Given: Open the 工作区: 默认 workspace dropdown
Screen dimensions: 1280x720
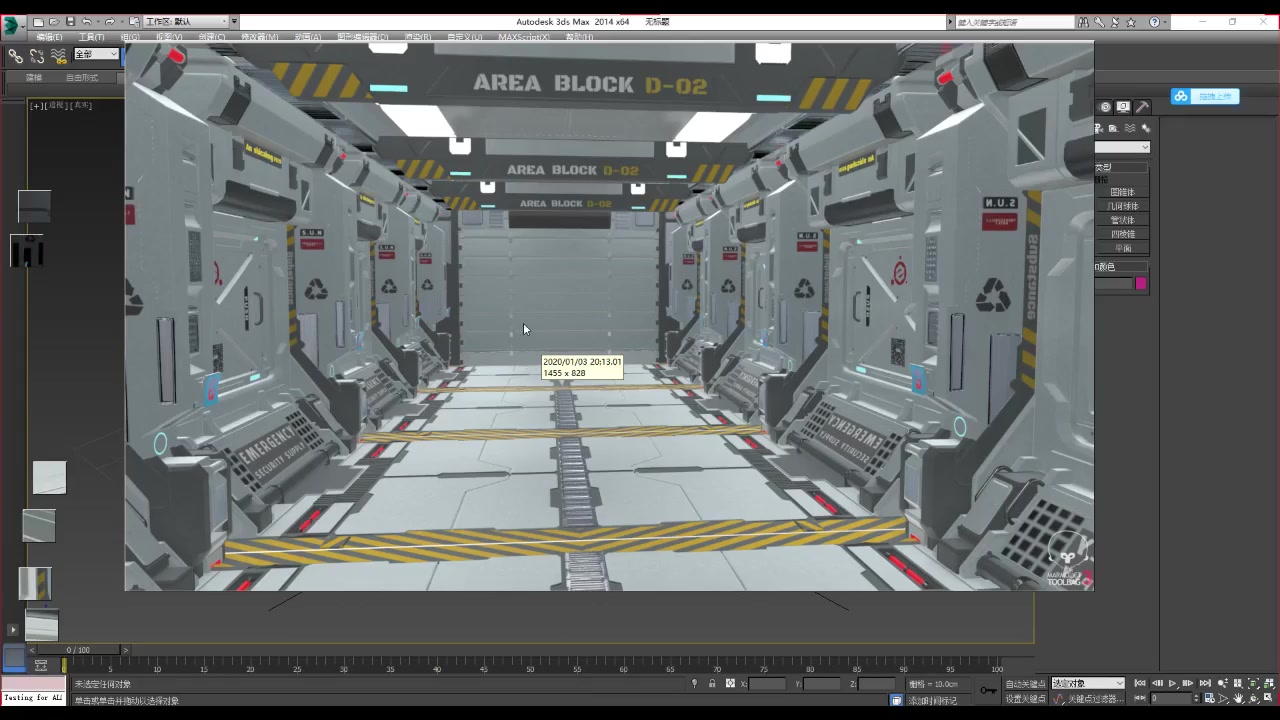Looking at the screenshot, I should pyautogui.click(x=185, y=22).
